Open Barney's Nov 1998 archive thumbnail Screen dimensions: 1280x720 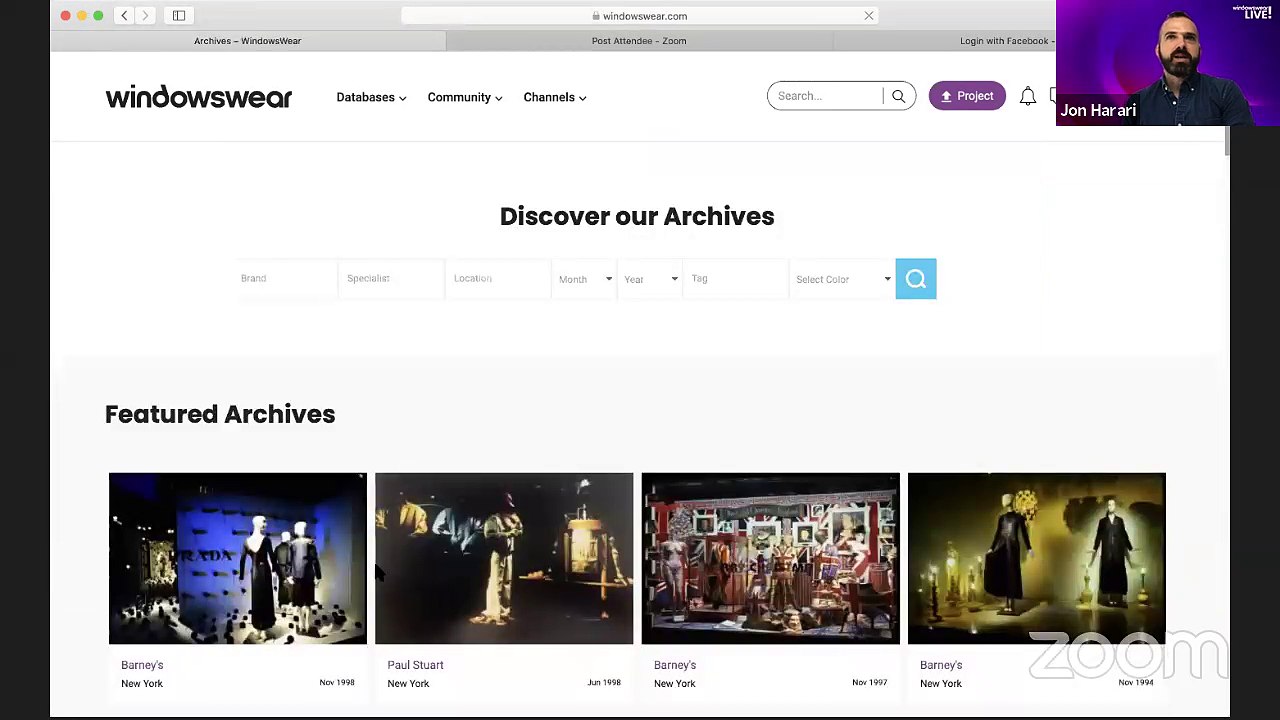238,558
